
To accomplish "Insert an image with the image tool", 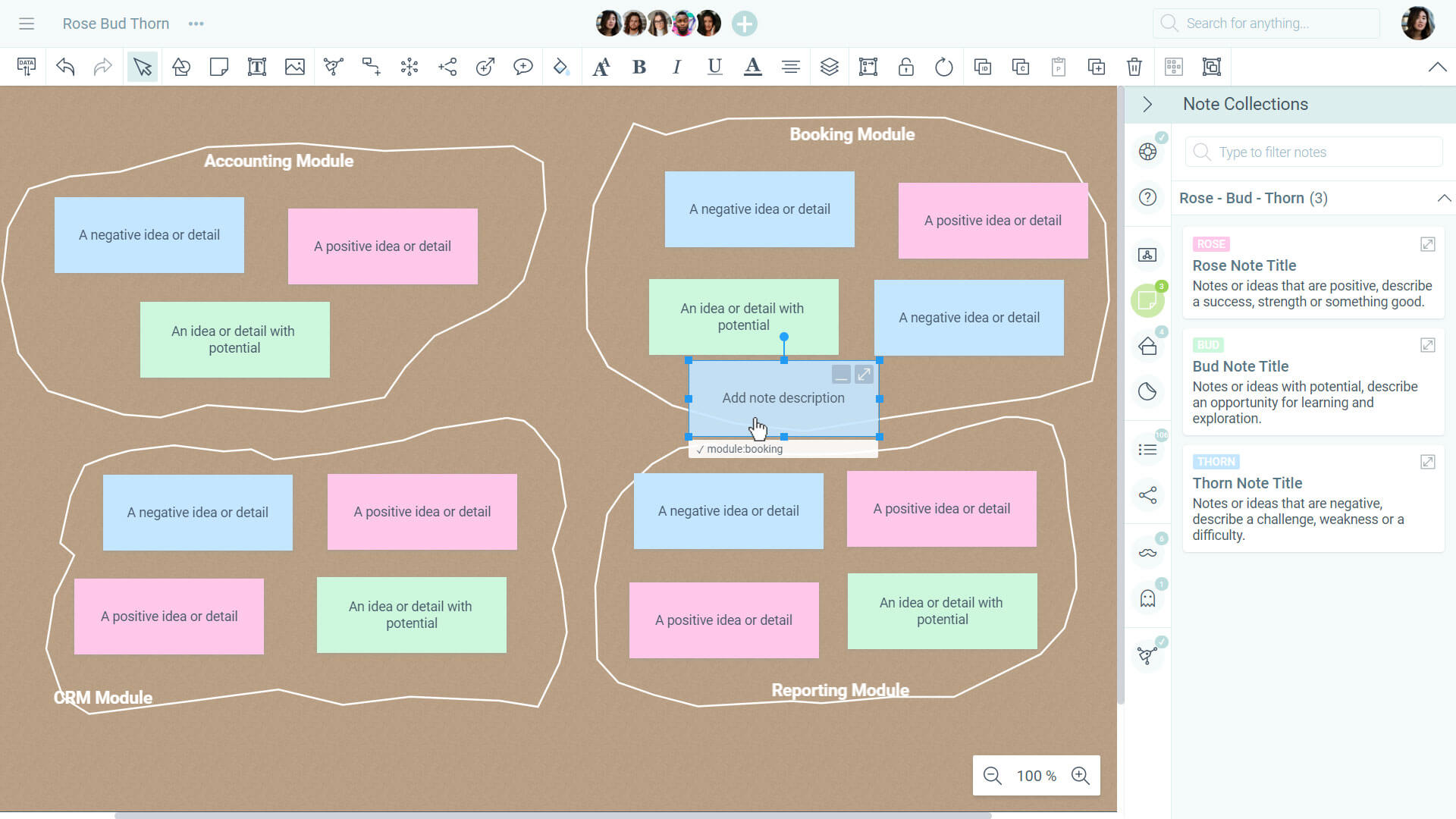I will 294,67.
